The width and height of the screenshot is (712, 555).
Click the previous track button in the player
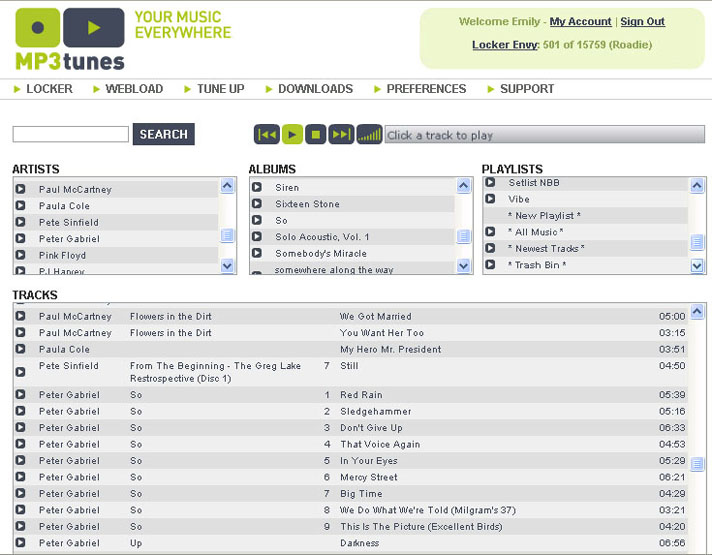267,134
